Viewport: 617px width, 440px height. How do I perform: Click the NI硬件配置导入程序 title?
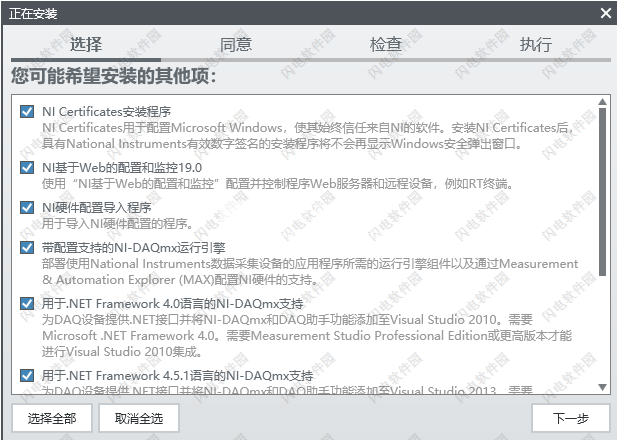[97, 207]
